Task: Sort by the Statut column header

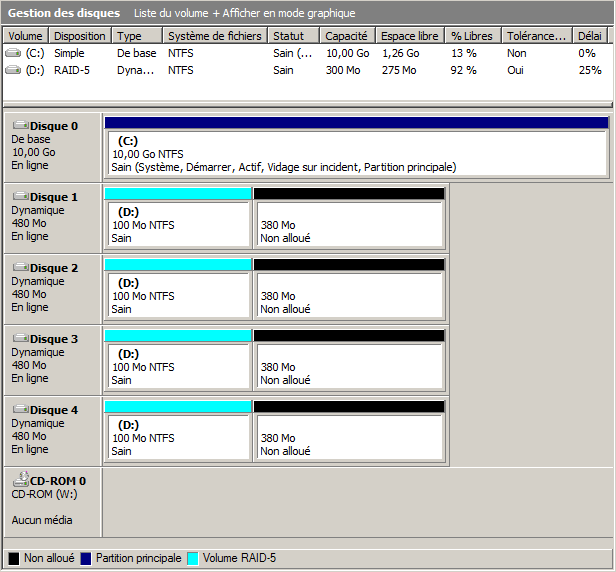Action: 293,36
